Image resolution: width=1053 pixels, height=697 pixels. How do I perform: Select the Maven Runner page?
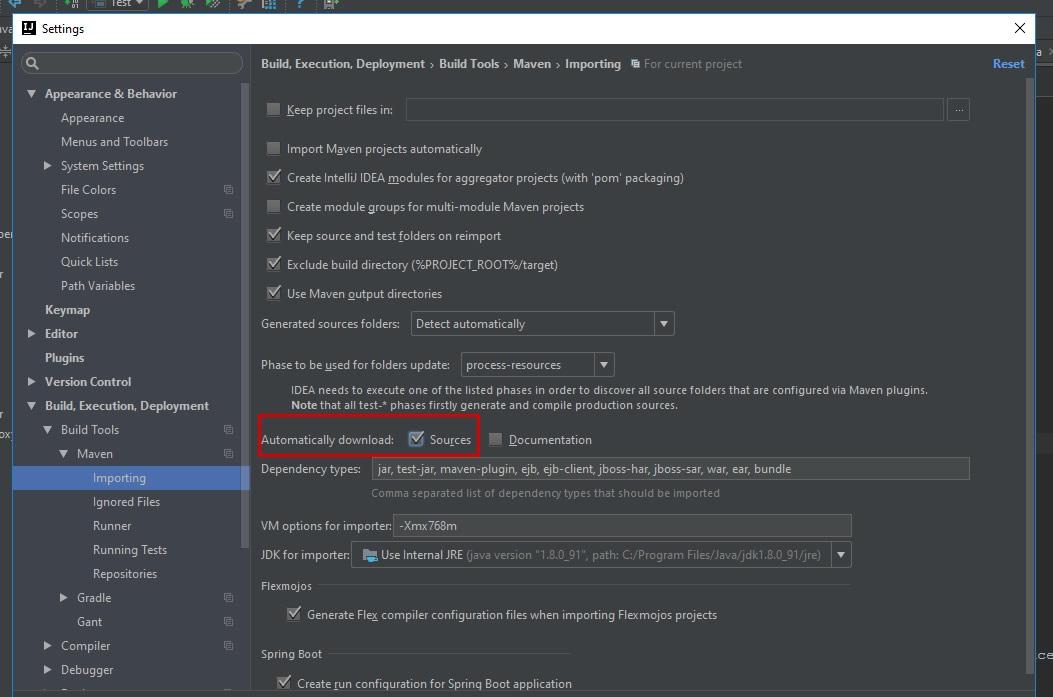112,526
